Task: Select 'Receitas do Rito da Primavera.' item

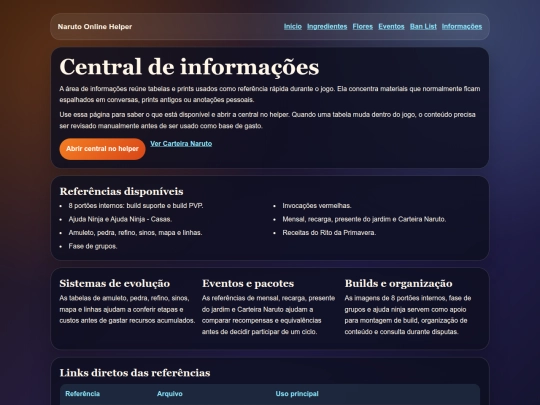Action: (329, 233)
